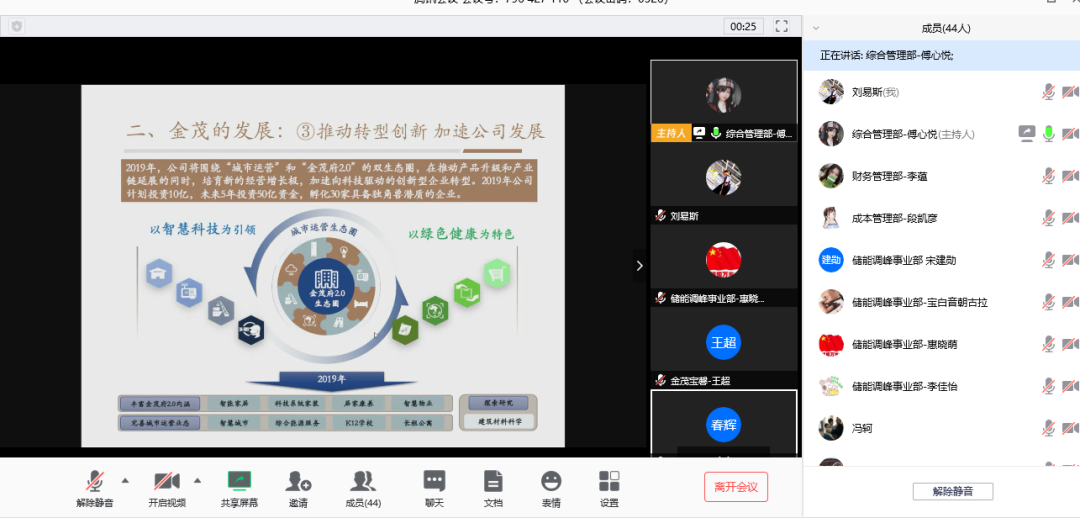Open the 表情 emoji reactions icon
Image resolution: width=1080 pixels, height=518 pixels.
pos(551,481)
